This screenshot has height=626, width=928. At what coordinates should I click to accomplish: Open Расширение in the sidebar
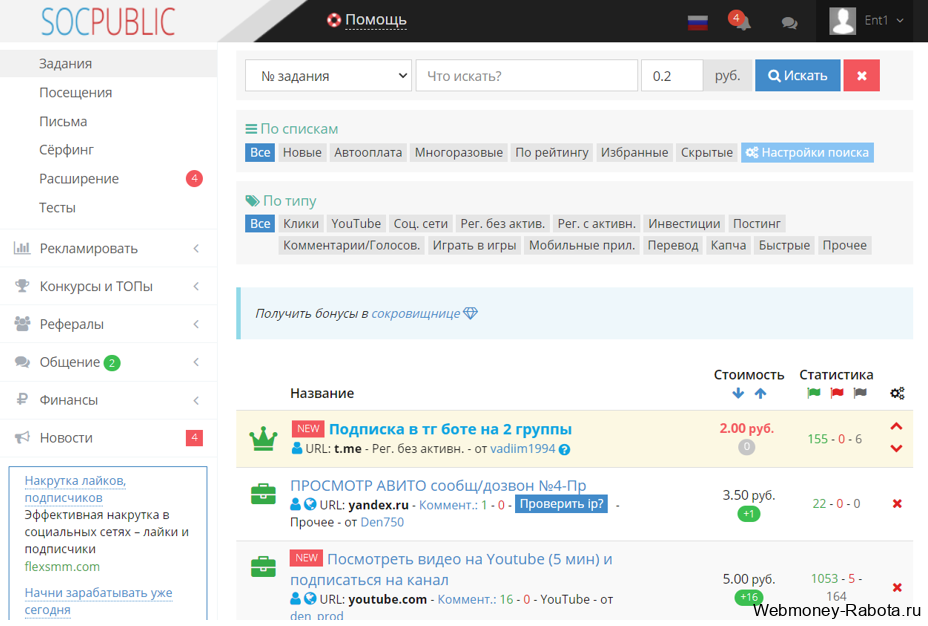tap(108, 179)
